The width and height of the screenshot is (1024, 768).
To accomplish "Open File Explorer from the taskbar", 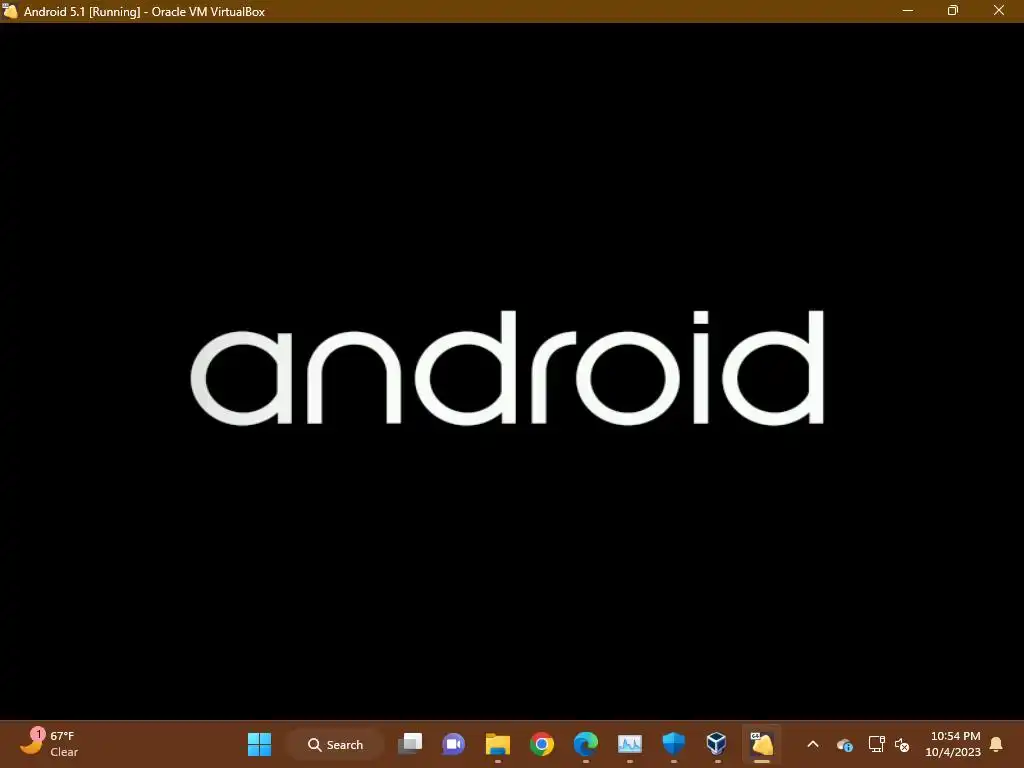I will click(498, 744).
